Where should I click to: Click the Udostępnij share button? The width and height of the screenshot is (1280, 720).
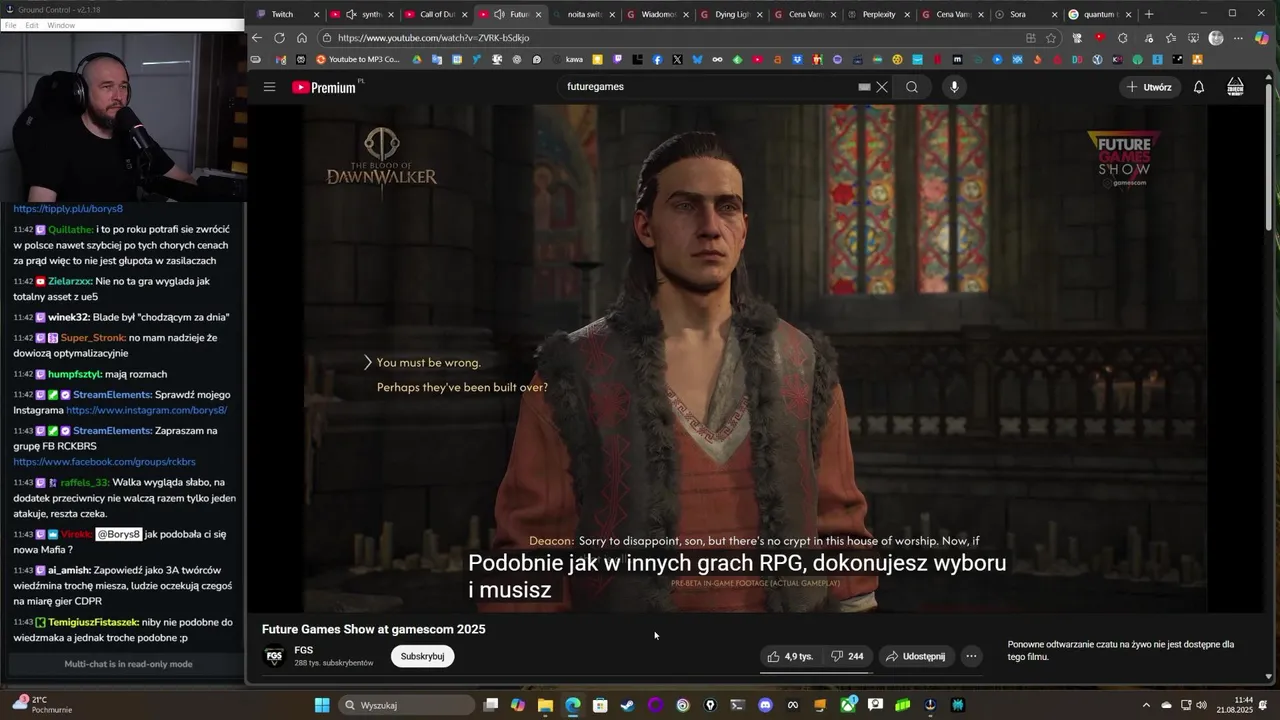pyautogui.click(x=915, y=656)
